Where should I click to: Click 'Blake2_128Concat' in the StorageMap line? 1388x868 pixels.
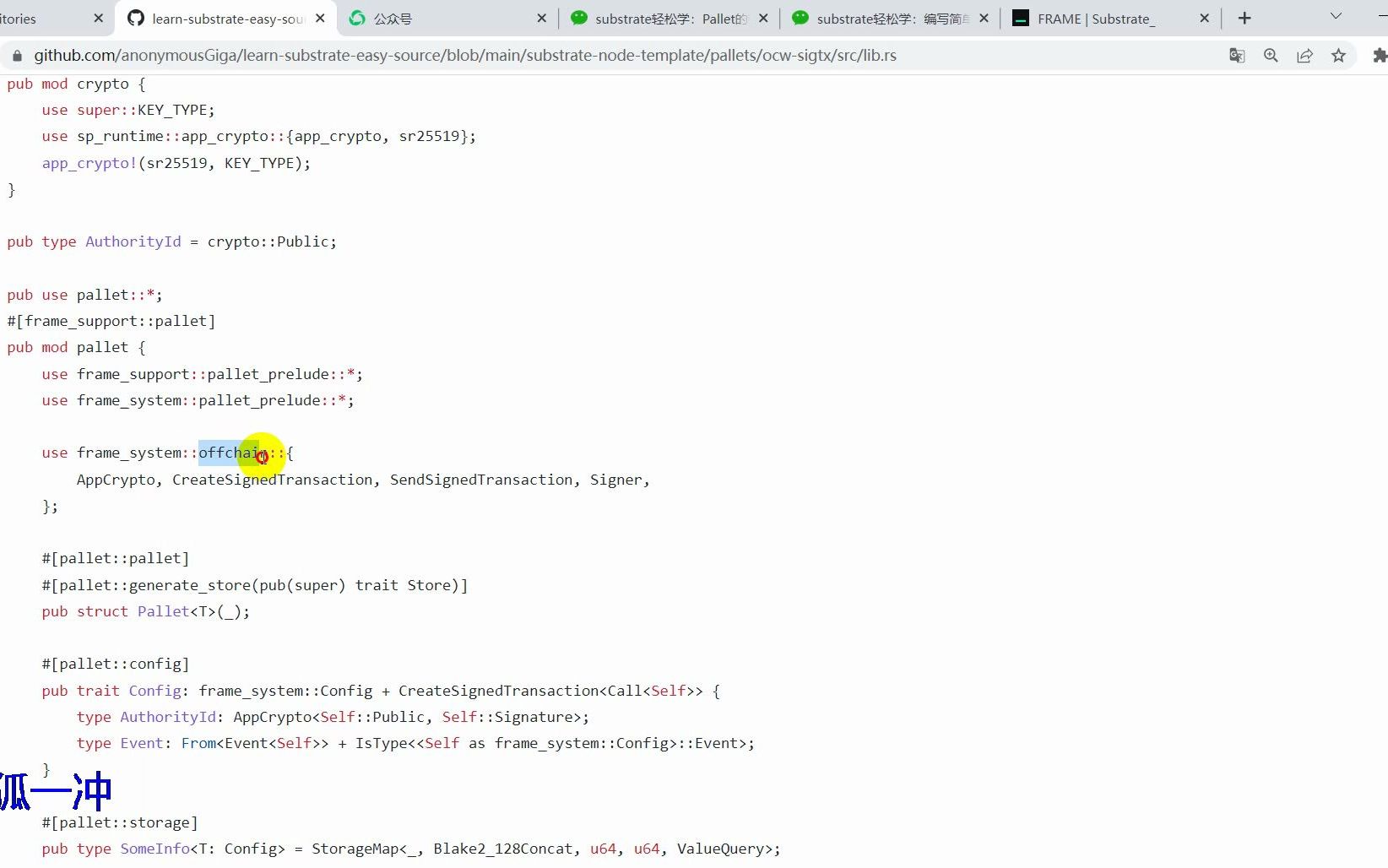503,849
